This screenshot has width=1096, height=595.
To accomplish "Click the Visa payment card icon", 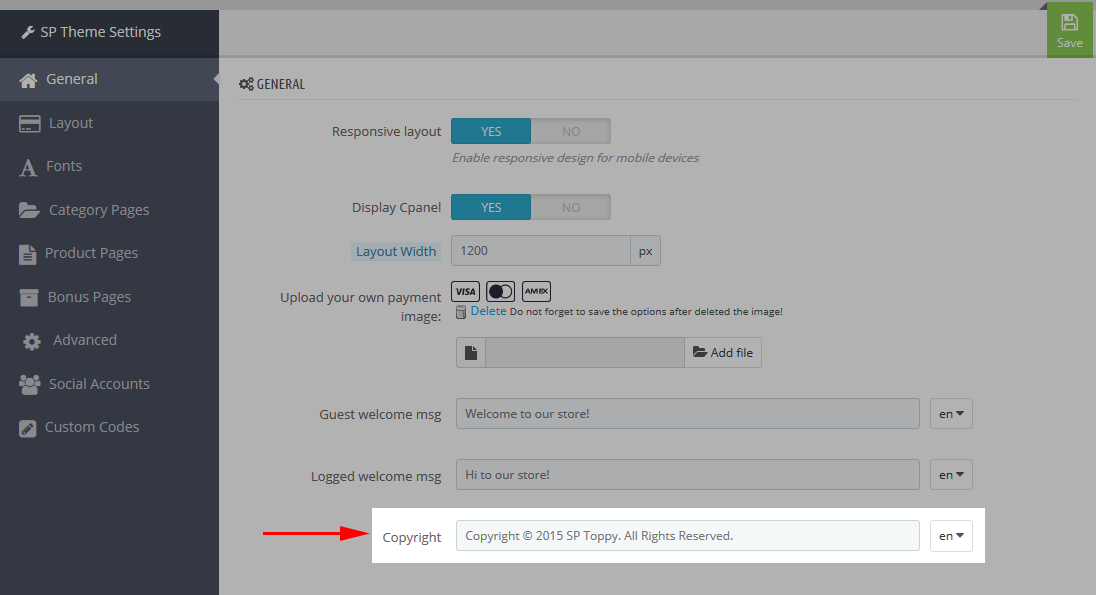I will pyautogui.click(x=466, y=292).
